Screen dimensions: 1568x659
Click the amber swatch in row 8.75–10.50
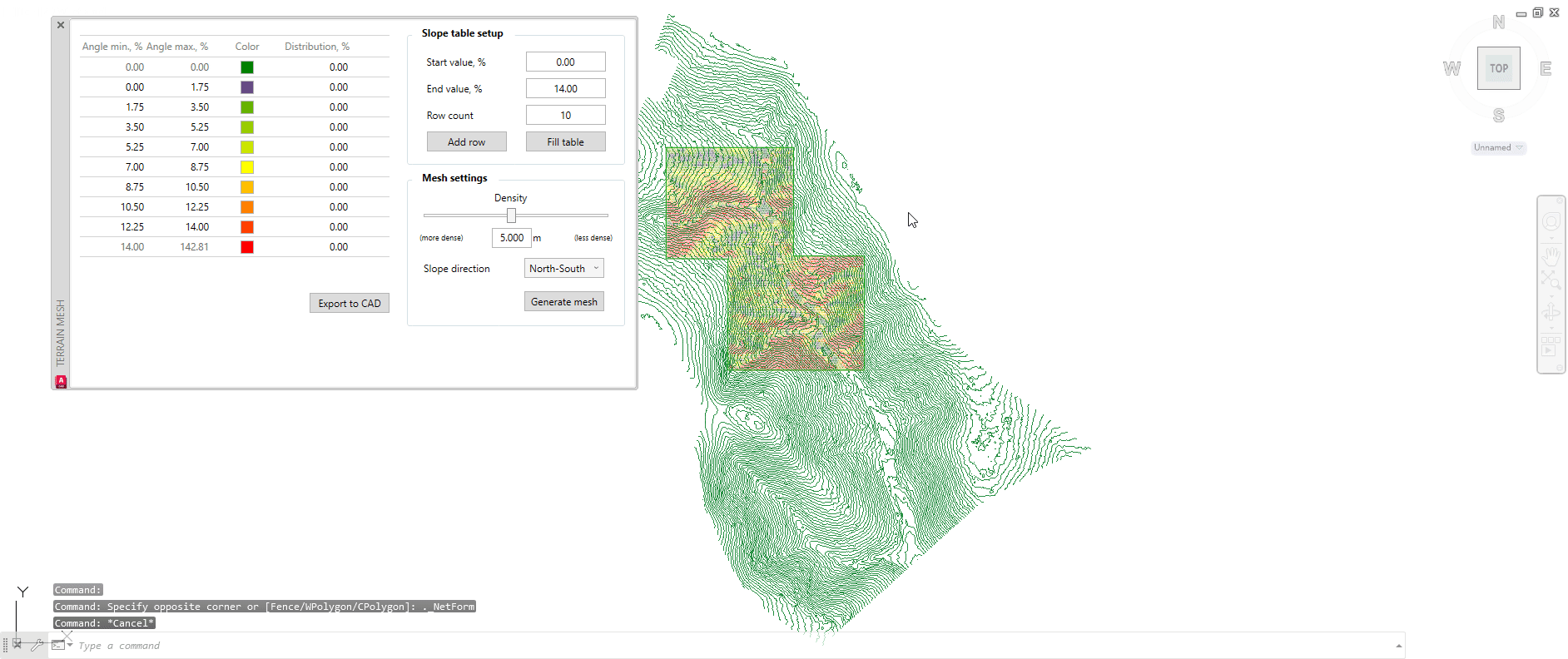coord(247,187)
